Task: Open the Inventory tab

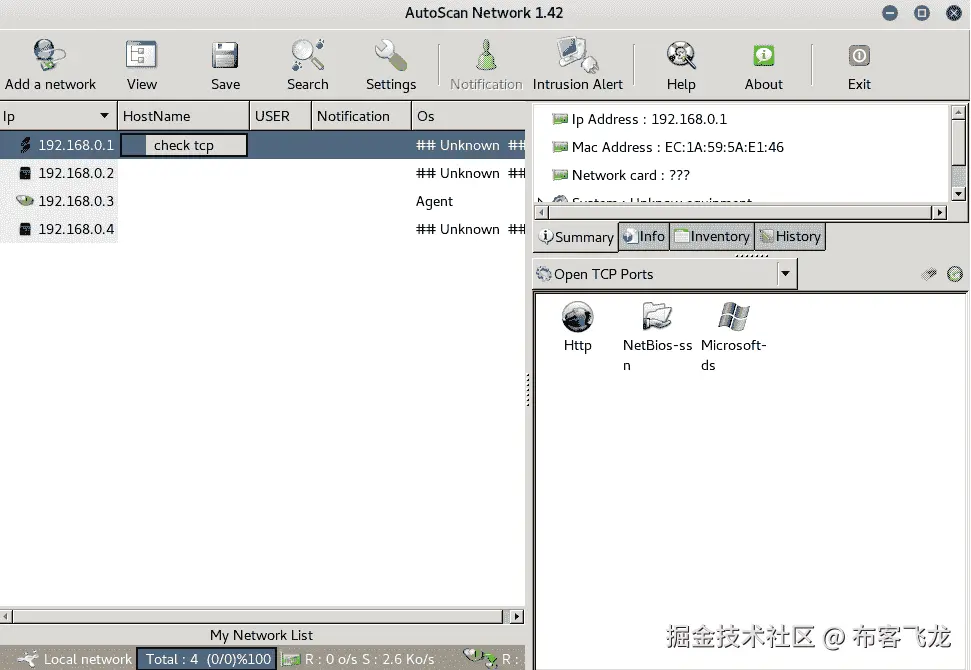Action: [x=712, y=237]
